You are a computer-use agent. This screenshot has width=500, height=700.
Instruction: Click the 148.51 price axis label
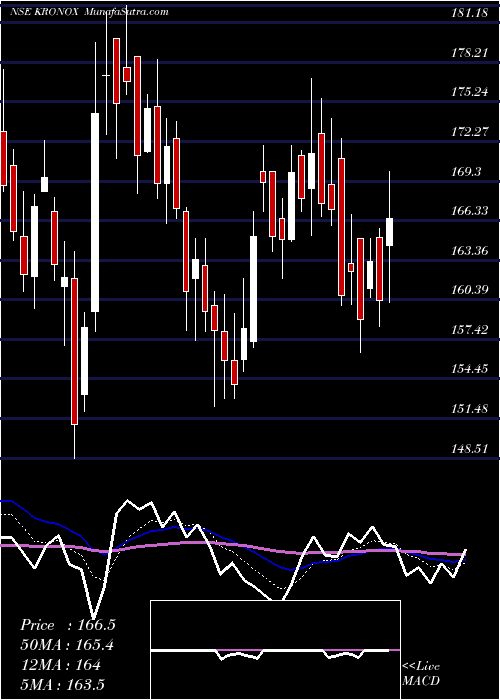point(468,449)
